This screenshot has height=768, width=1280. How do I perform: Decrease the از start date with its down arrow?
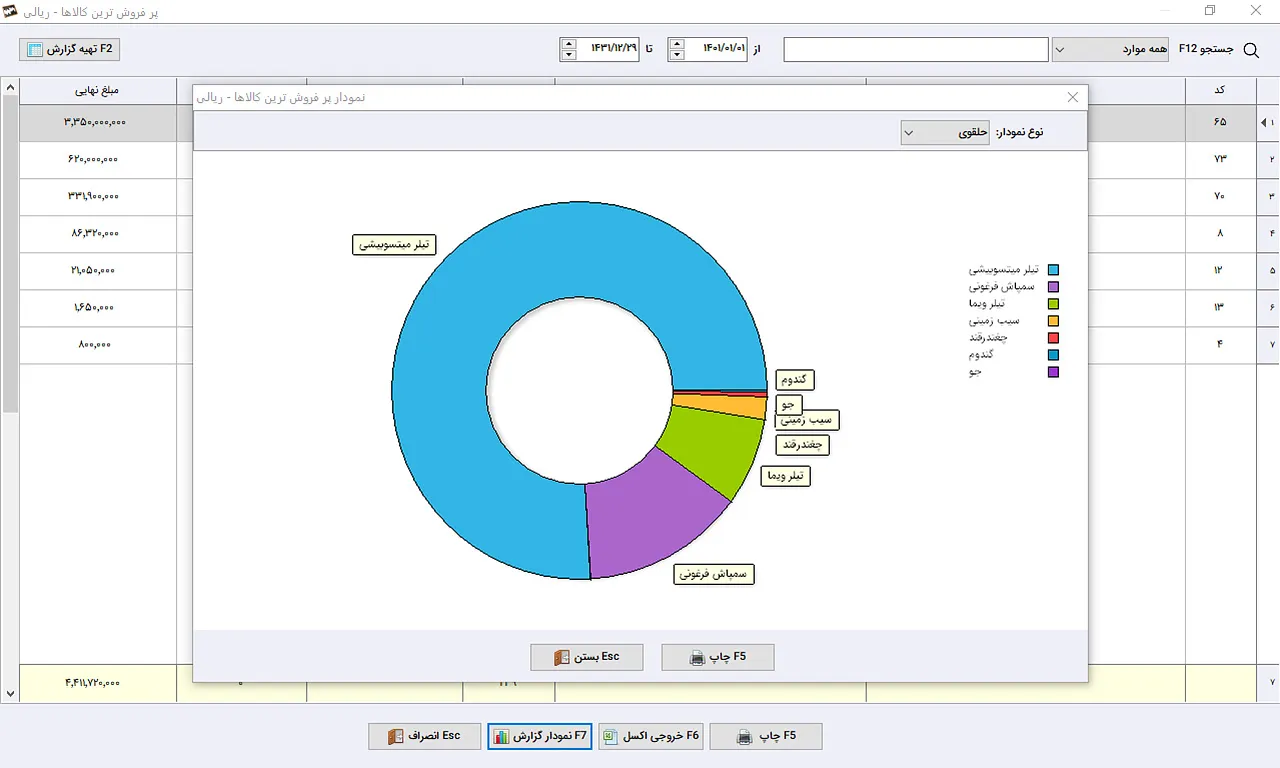pos(677,55)
